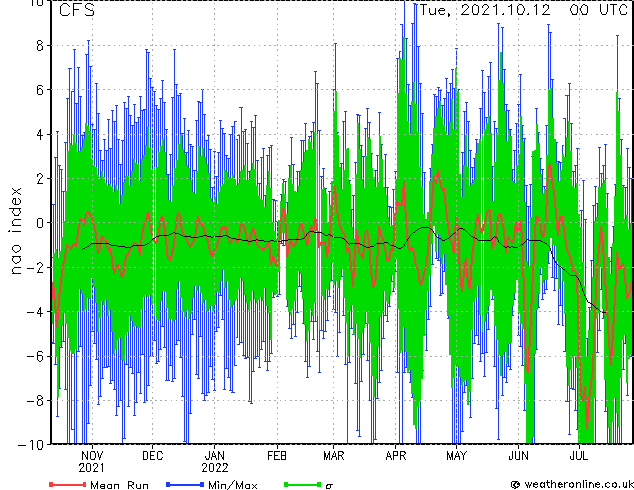This screenshot has width=634, height=490.
Task: Click the JUN month label
Action: (518, 456)
